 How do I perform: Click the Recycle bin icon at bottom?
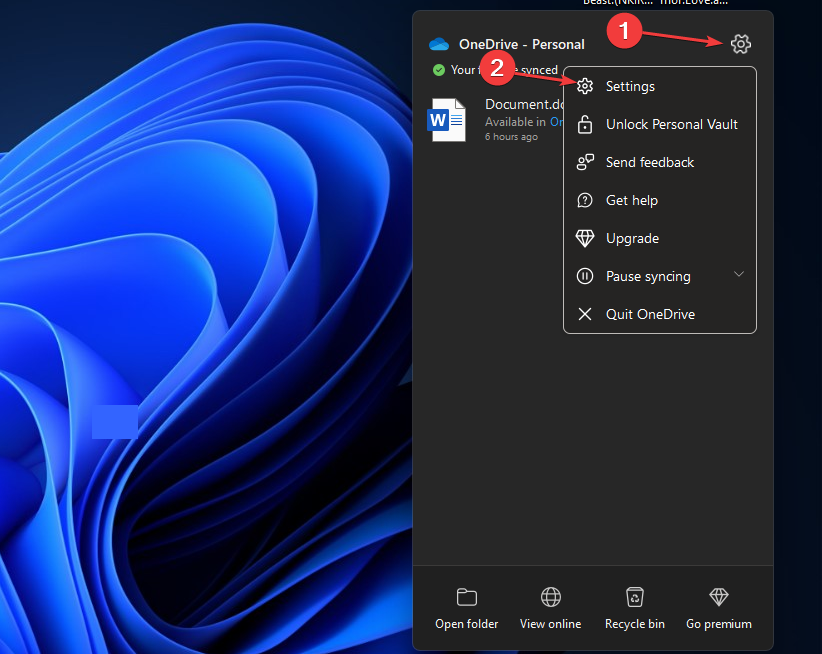635,597
